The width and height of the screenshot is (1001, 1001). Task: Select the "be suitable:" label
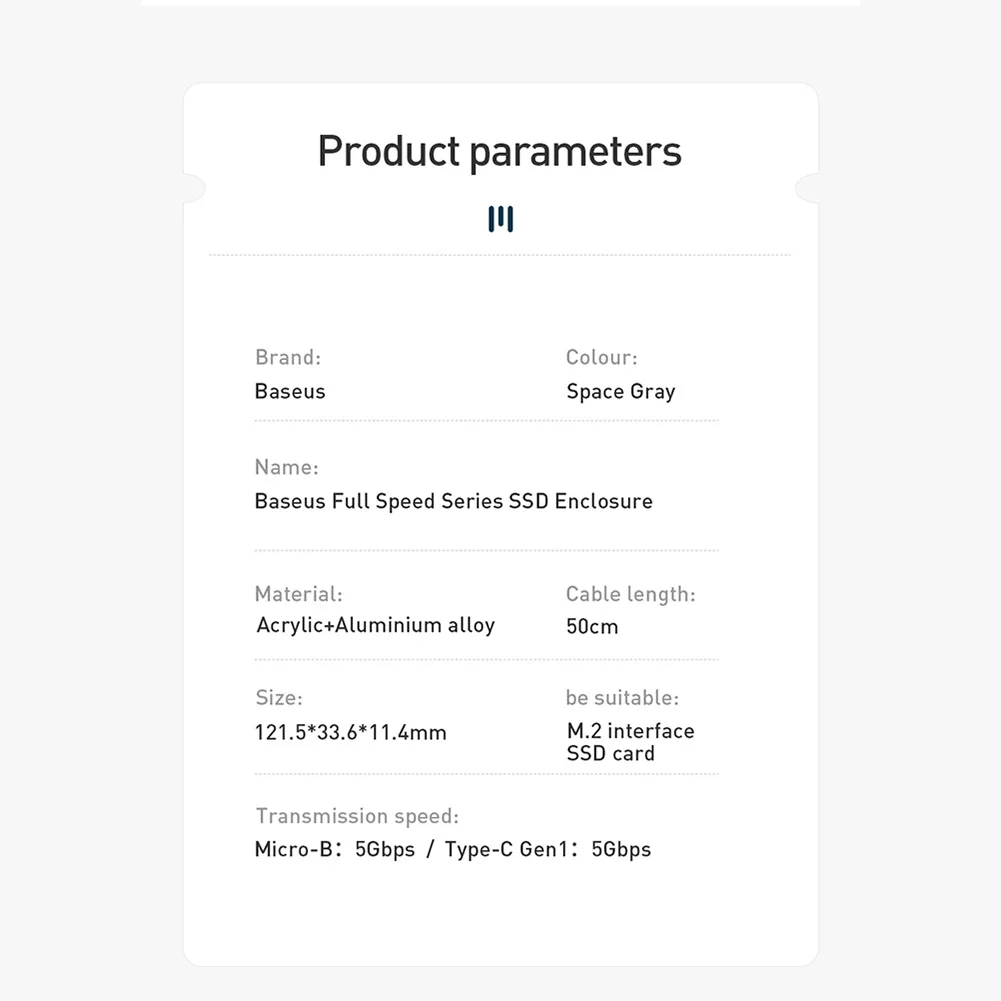622,698
